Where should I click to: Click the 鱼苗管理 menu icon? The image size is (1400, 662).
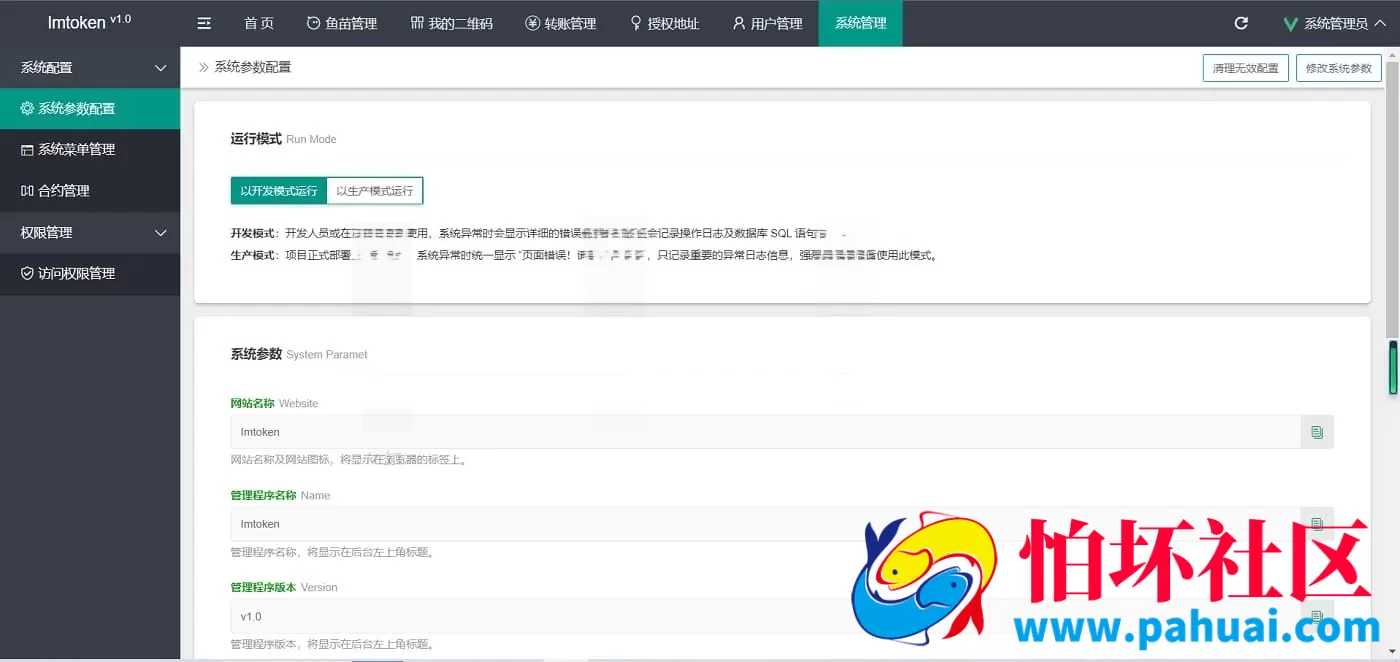click(313, 23)
